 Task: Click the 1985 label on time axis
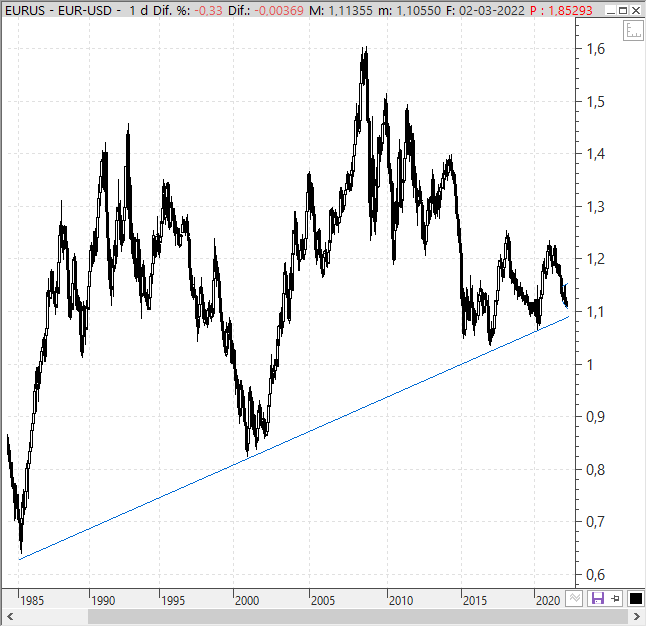tap(32, 601)
